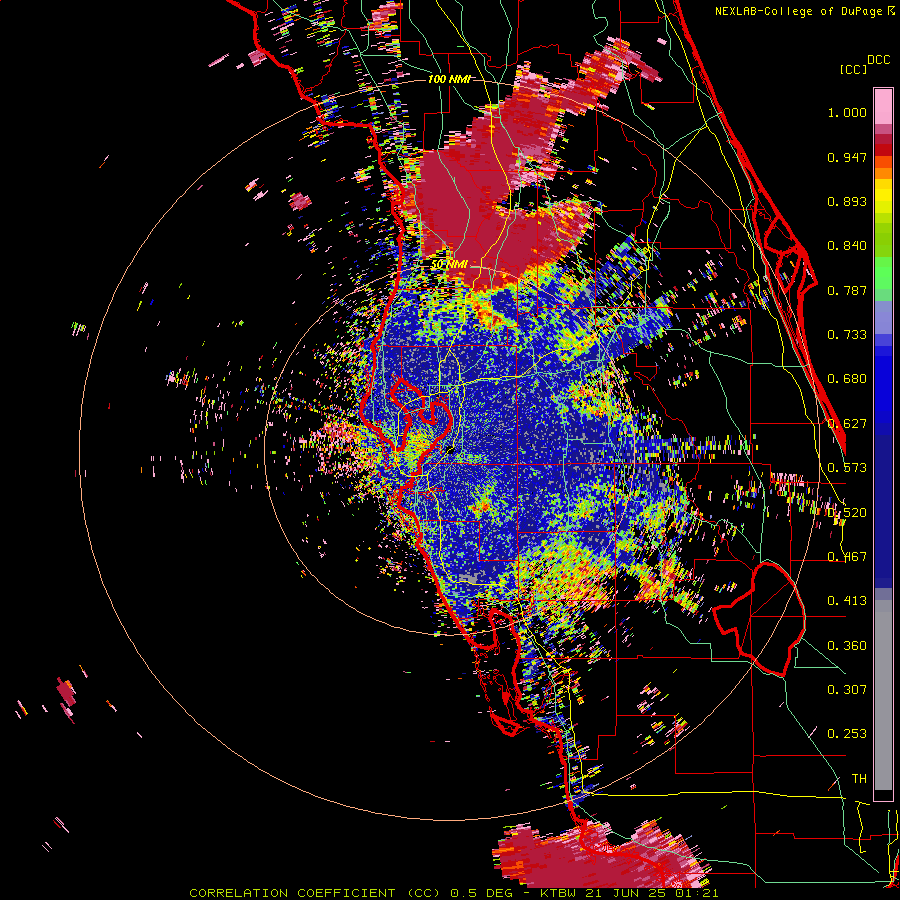
Task: Click the KTBW station identifier in caption
Action: tap(559, 893)
